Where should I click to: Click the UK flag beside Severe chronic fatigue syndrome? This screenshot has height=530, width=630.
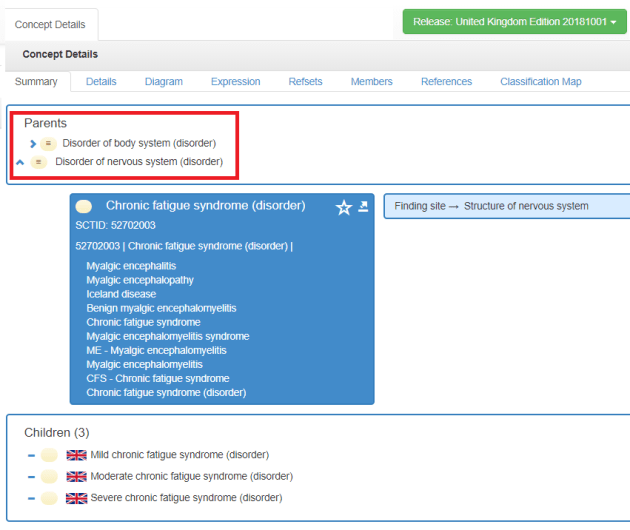click(x=76, y=498)
